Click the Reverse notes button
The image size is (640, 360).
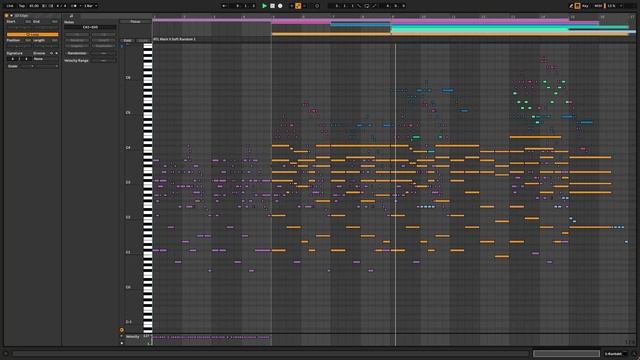click(77, 40)
